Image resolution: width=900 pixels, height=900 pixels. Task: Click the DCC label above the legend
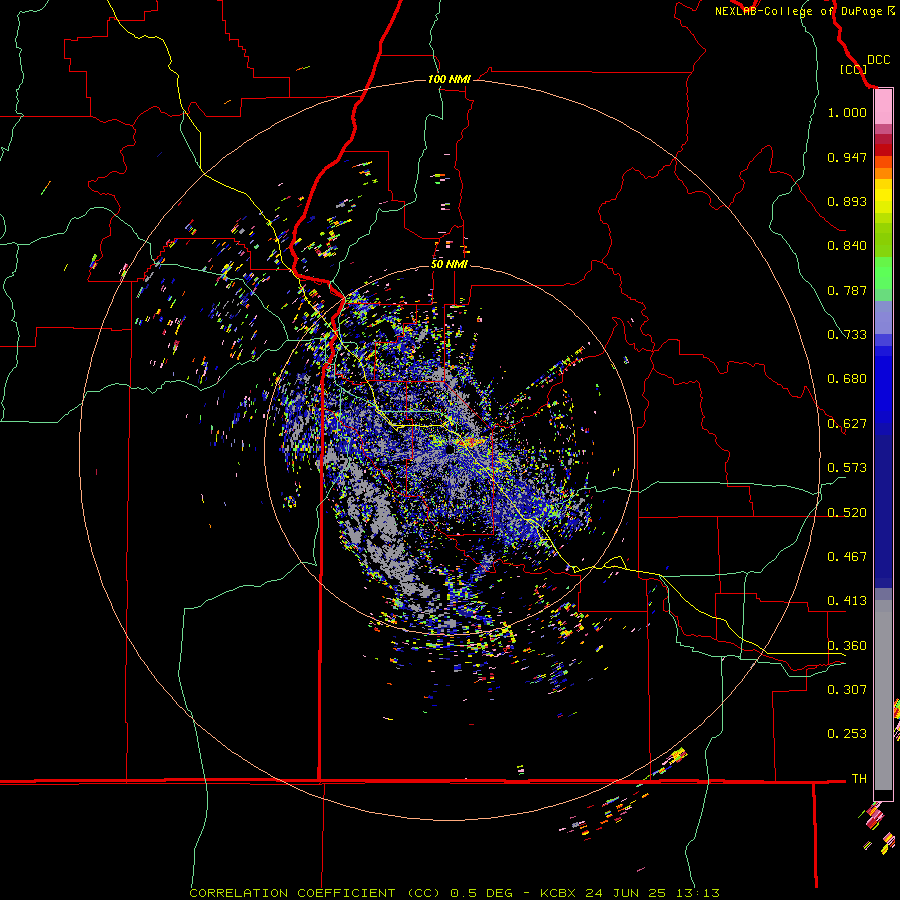878,60
